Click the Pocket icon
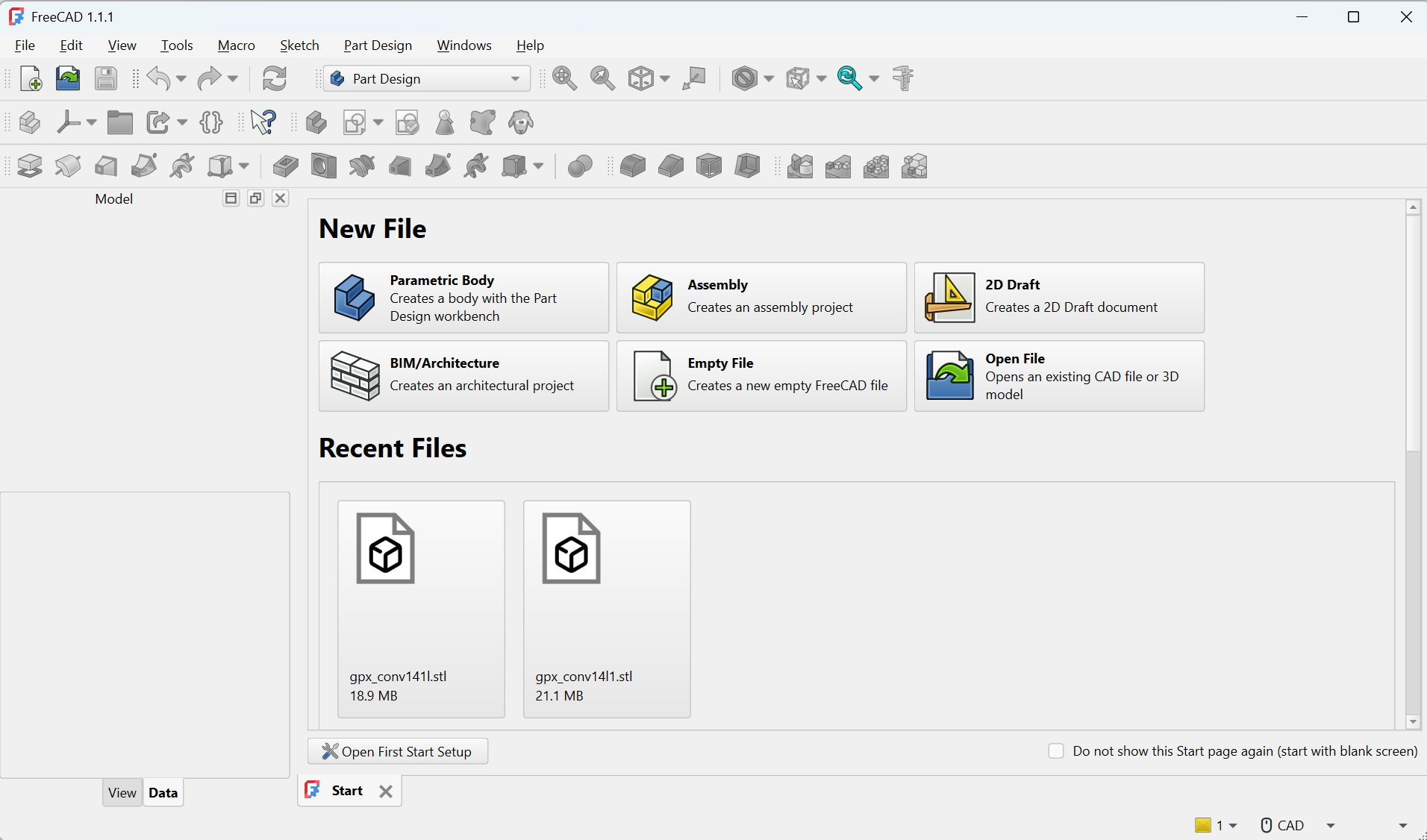This screenshot has height=840, width=1427. [x=285, y=166]
